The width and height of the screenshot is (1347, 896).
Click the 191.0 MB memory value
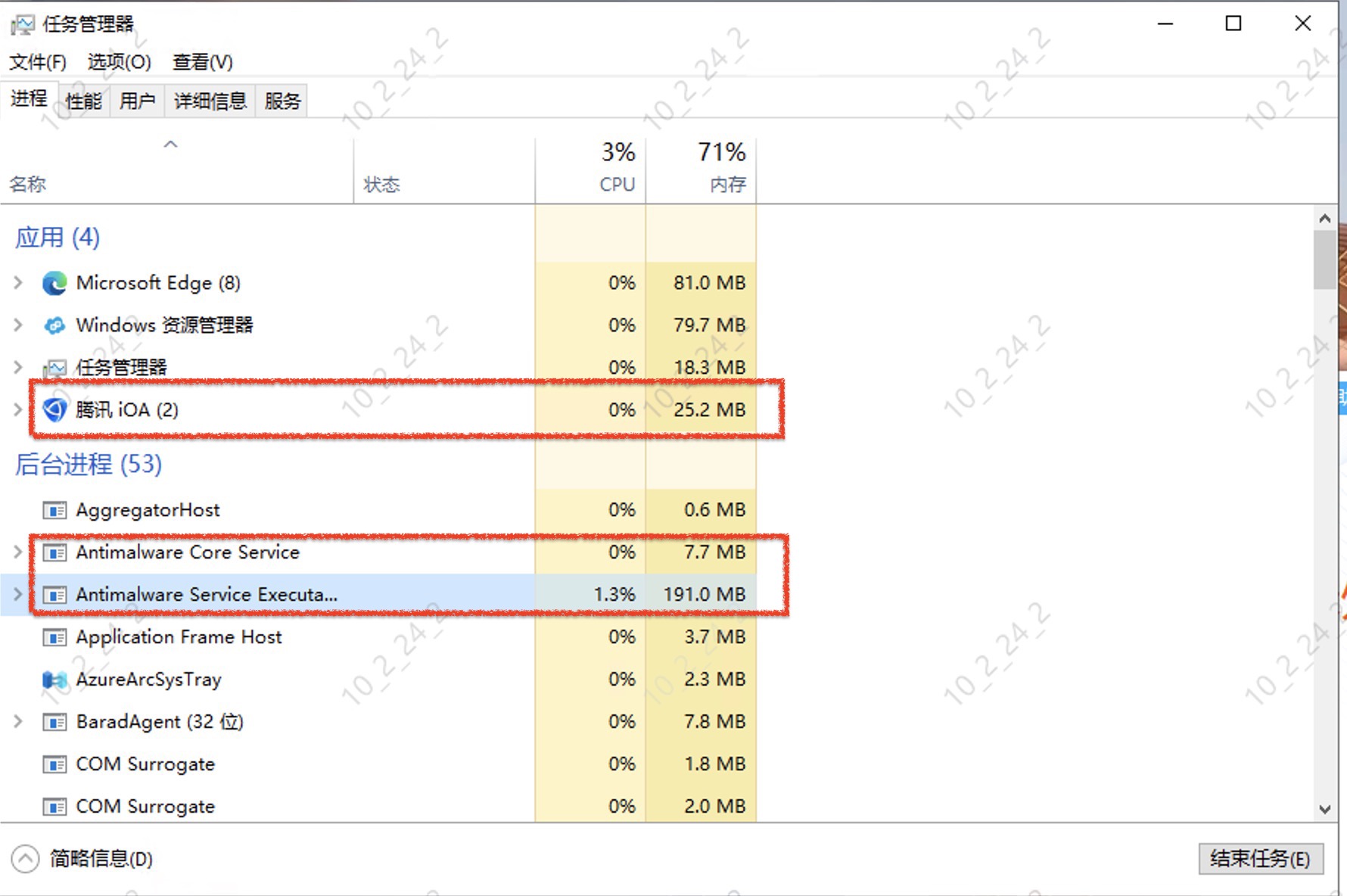(705, 595)
